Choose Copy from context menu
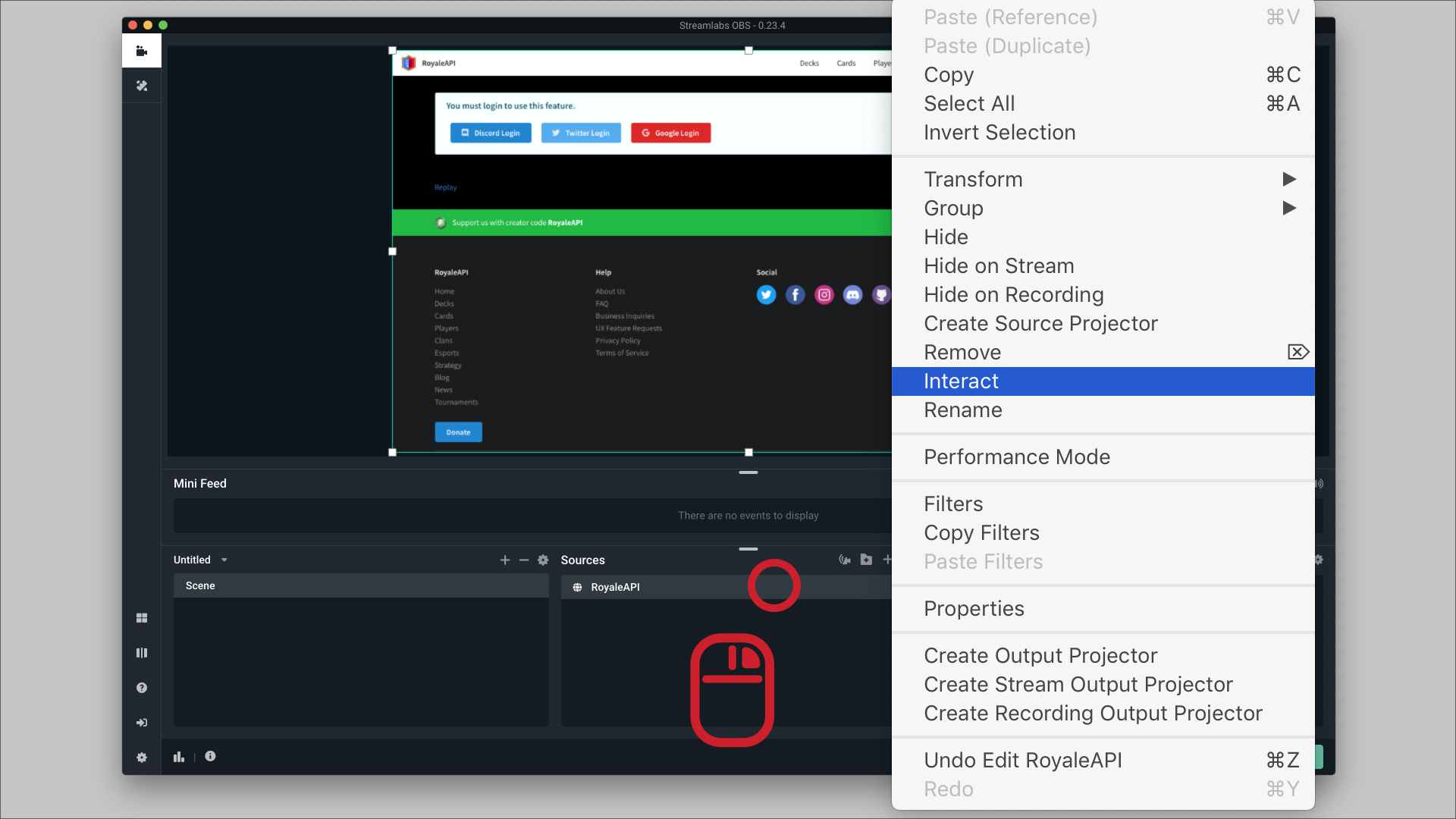1456x819 pixels. click(x=1103, y=74)
